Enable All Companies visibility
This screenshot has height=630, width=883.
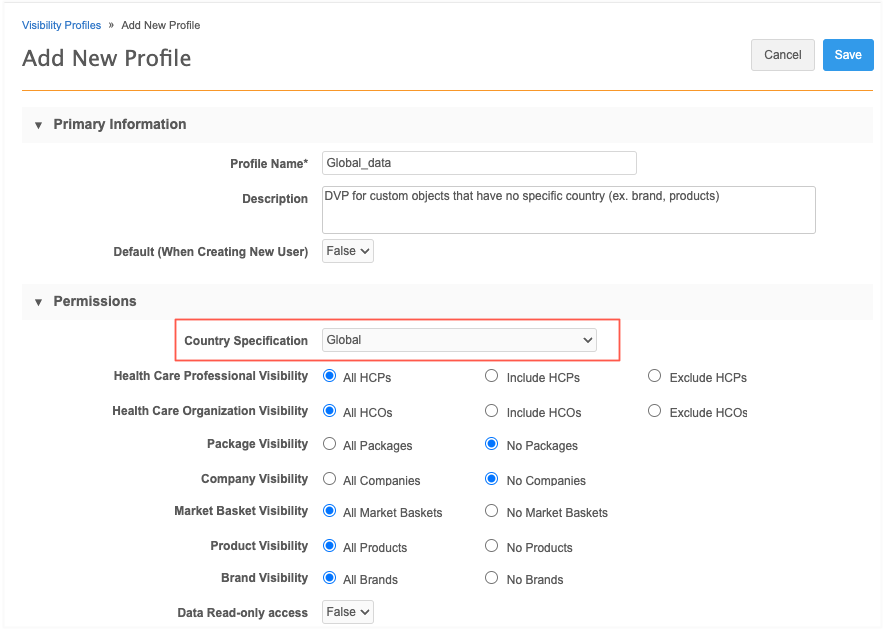(x=329, y=479)
